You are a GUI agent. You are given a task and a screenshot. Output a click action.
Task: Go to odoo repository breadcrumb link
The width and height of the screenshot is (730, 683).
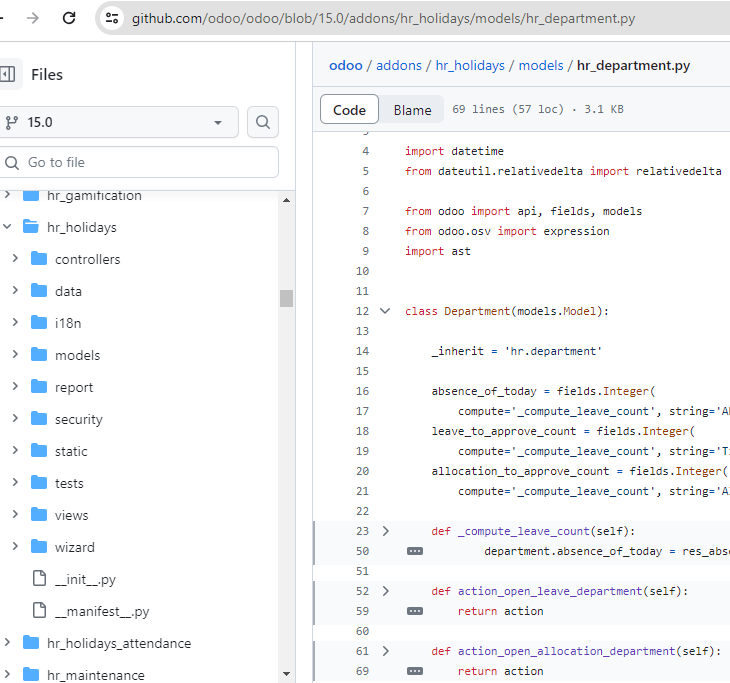point(345,66)
